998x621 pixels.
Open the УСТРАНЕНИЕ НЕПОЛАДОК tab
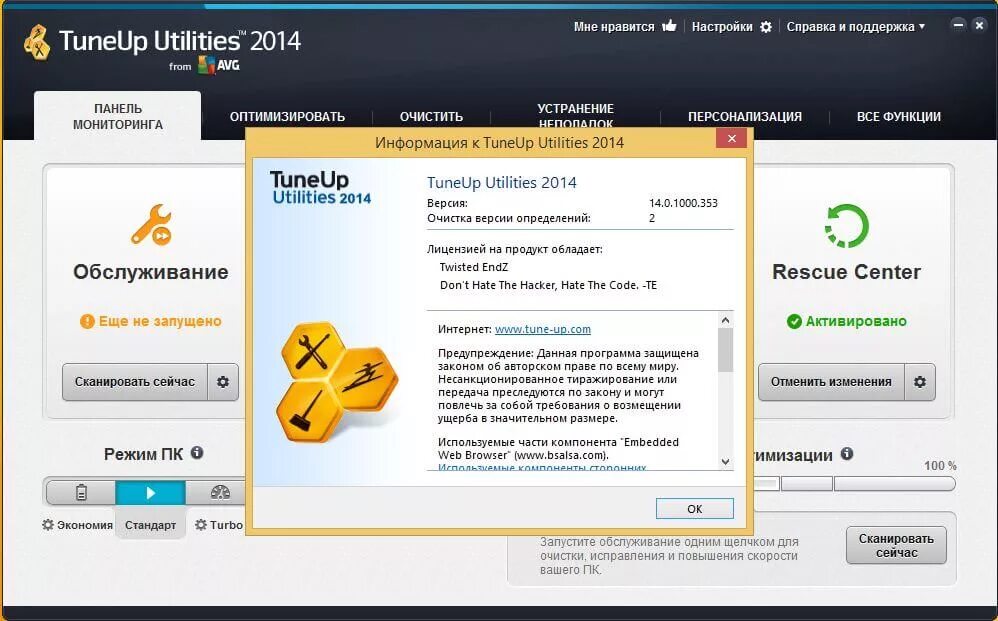(x=575, y=116)
